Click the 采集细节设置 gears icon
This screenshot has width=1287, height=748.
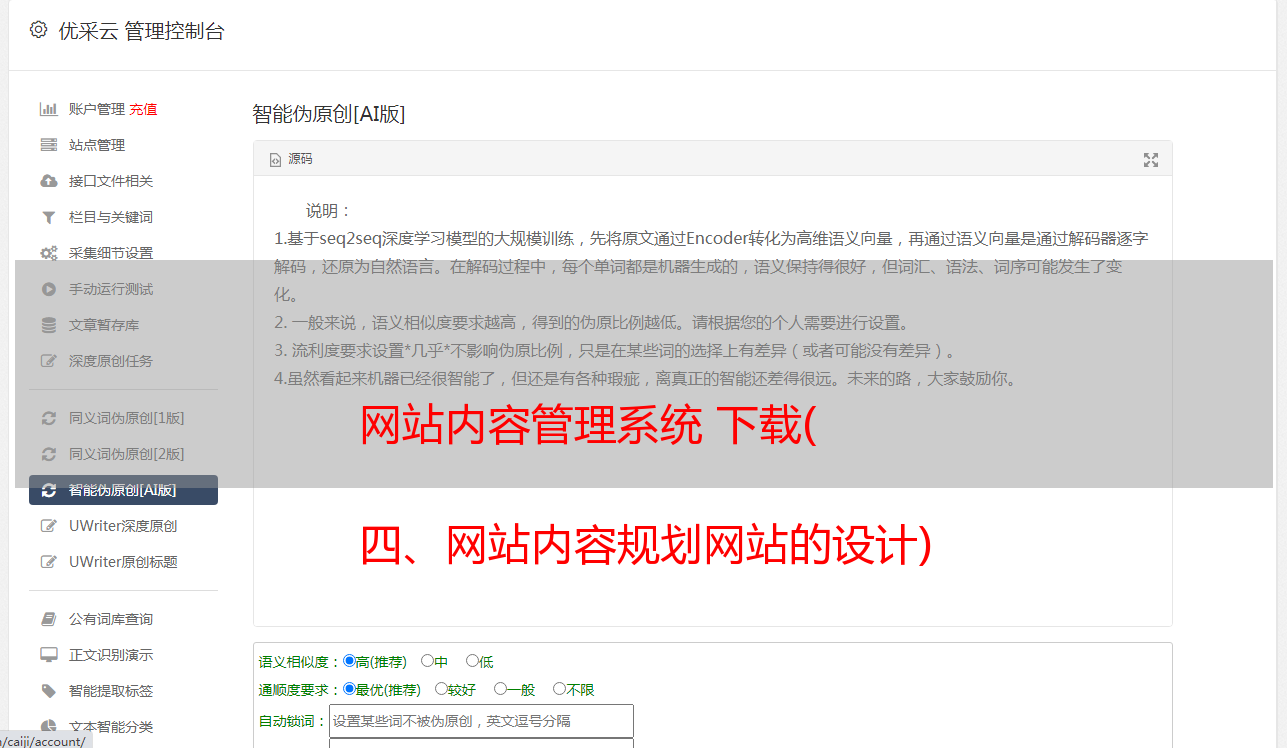coord(48,253)
